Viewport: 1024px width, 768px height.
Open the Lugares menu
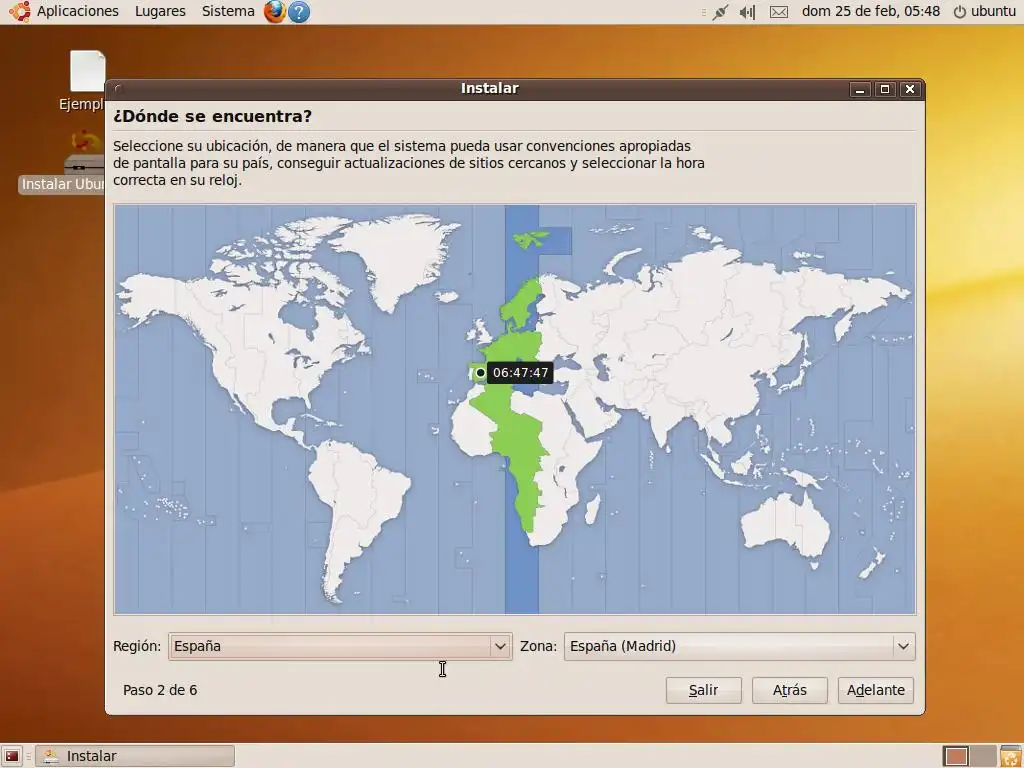pos(160,11)
